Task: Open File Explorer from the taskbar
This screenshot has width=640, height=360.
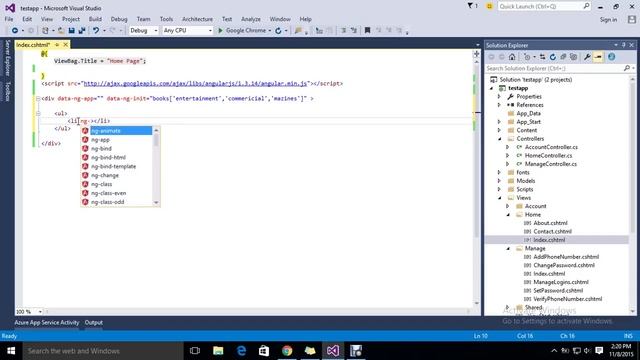Action: coord(218,351)
